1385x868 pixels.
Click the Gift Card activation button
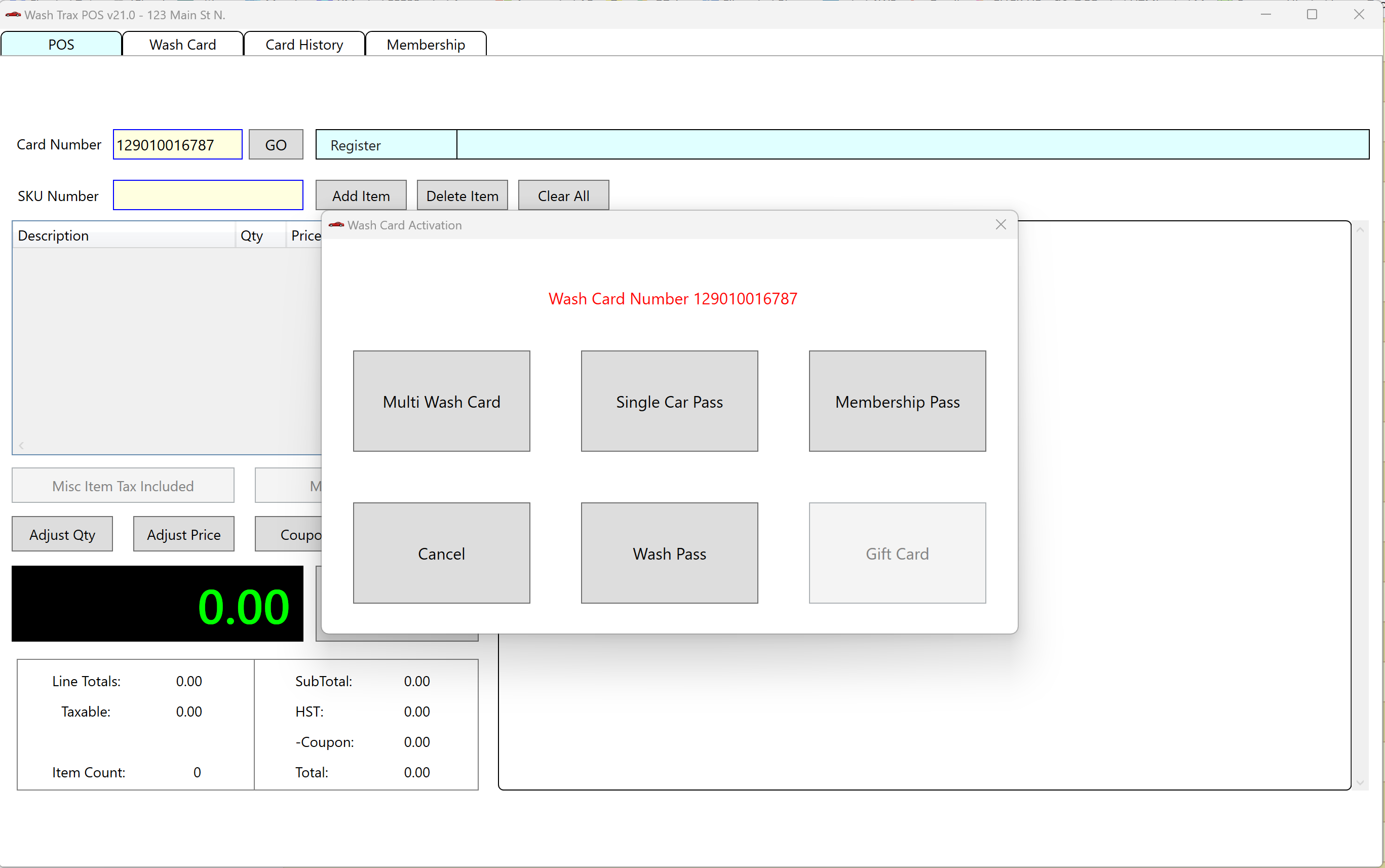[x=897, y=553]
